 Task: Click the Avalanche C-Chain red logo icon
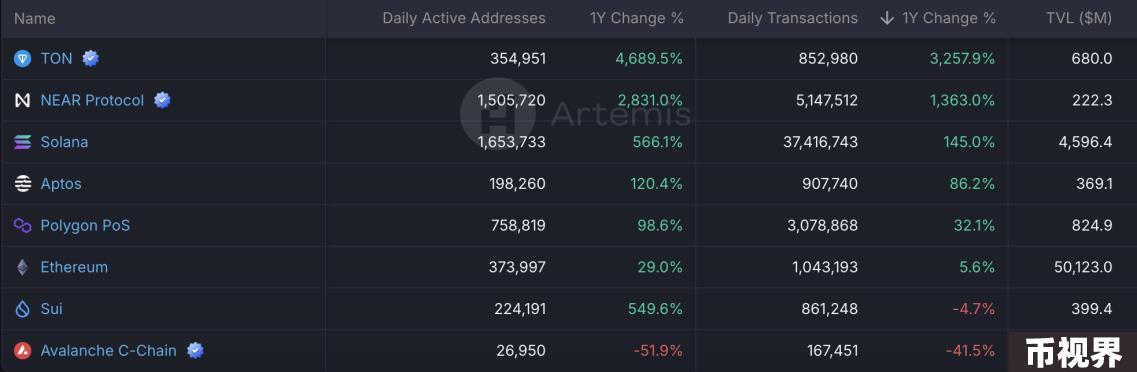[x=22, y=351]
